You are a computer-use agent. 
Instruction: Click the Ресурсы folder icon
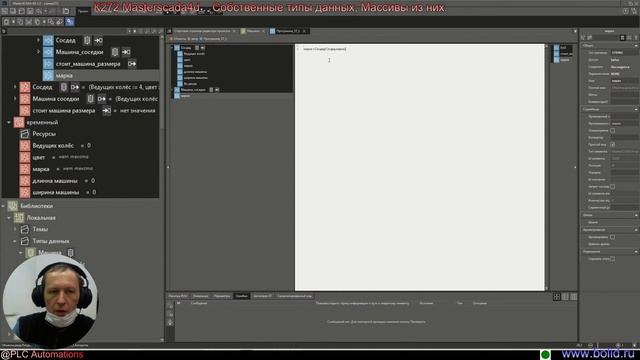pyautogui.click(x=25, y=134)
